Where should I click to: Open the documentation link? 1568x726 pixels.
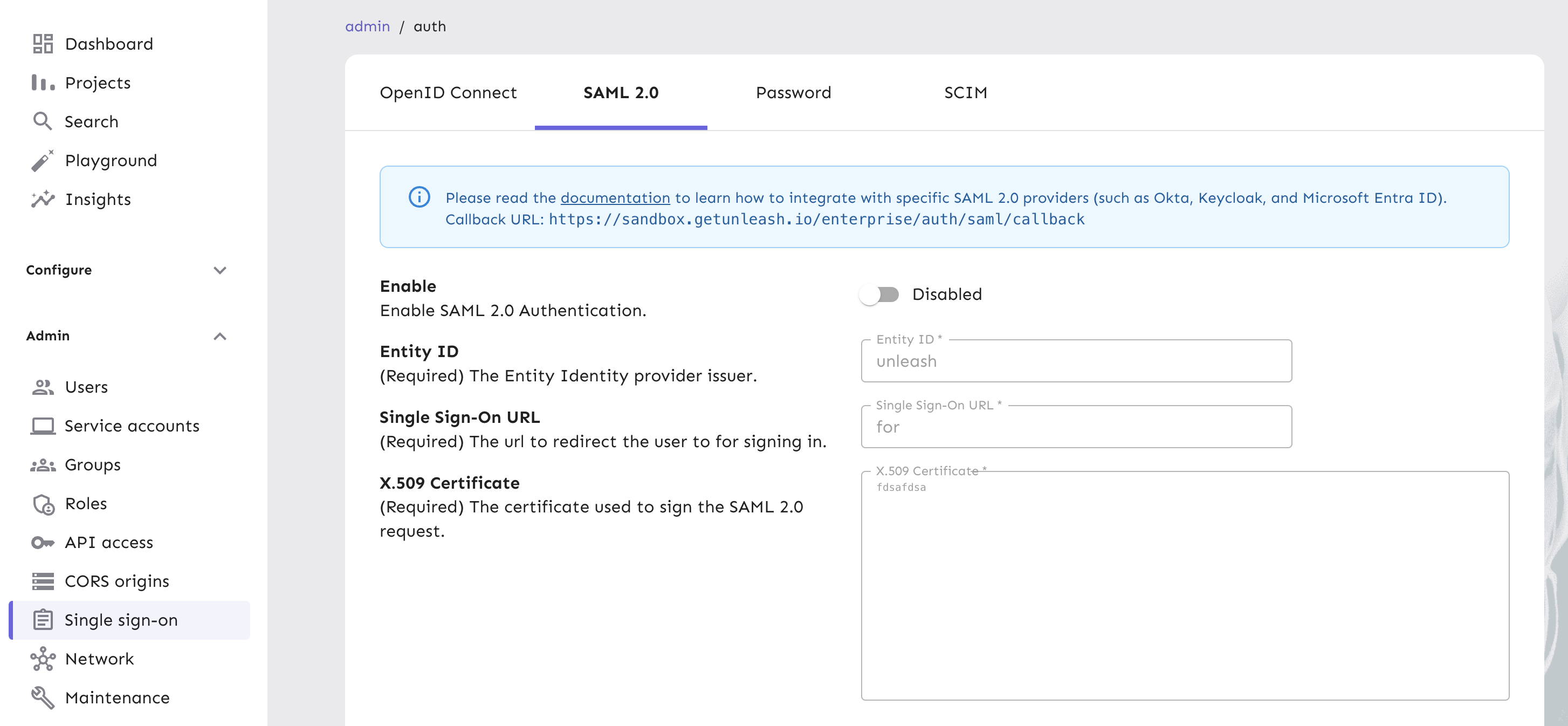tap(614, 197)
